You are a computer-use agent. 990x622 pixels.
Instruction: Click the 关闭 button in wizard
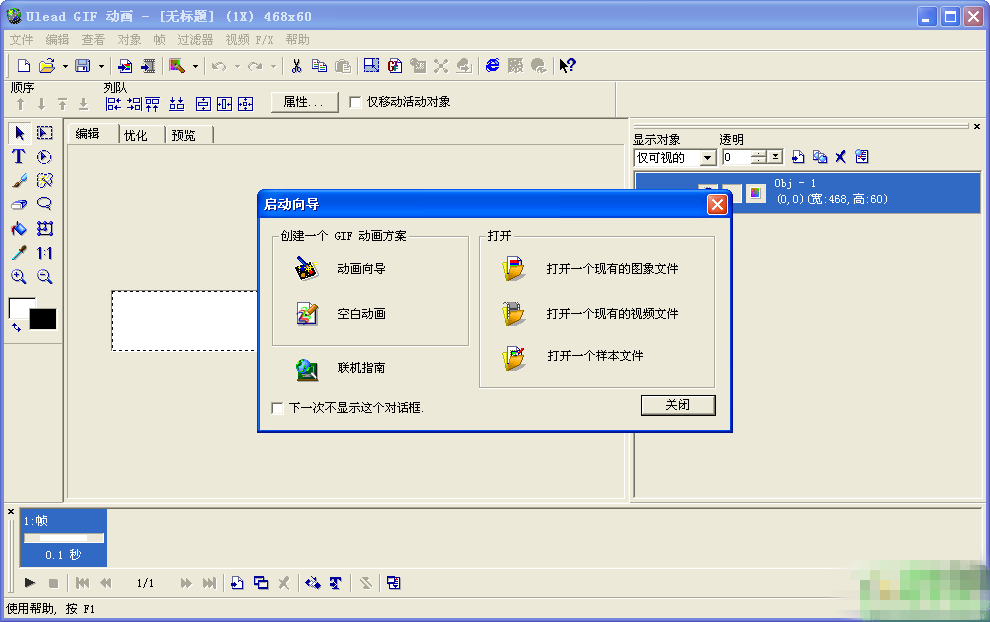pos(678,405)
